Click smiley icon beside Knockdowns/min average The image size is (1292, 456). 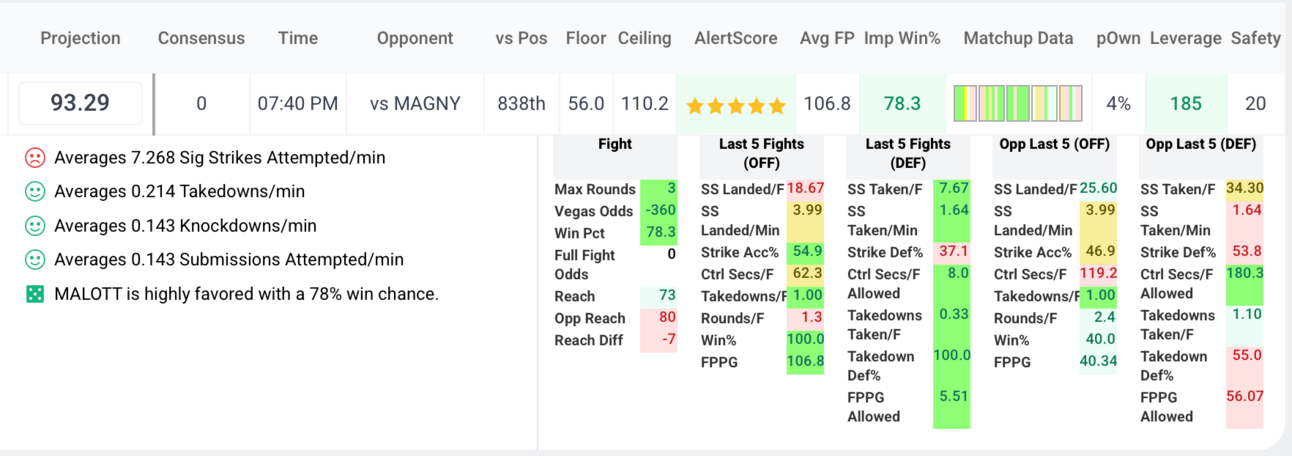(34, 225)
